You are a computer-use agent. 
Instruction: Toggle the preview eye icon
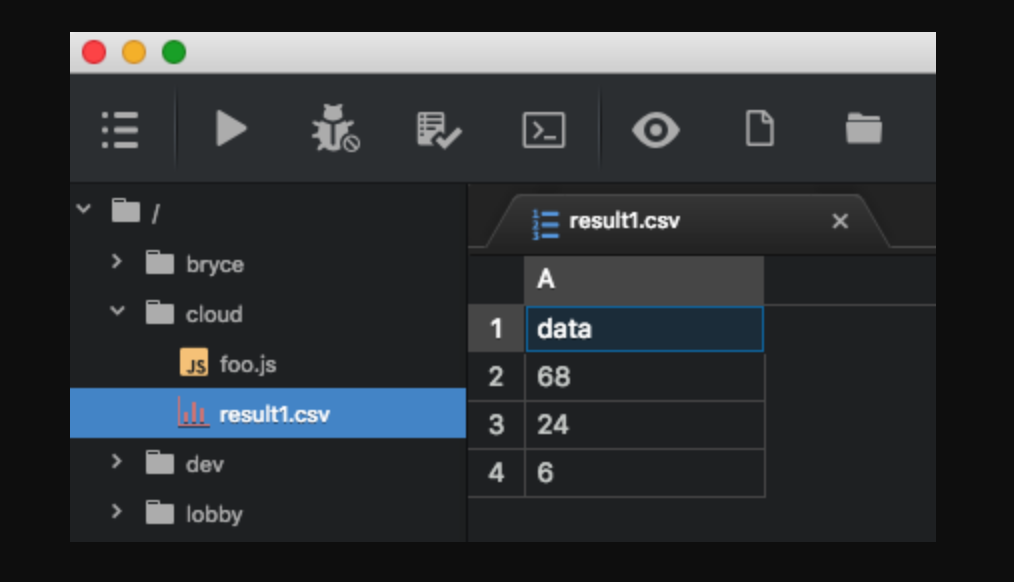coord(656,130)
